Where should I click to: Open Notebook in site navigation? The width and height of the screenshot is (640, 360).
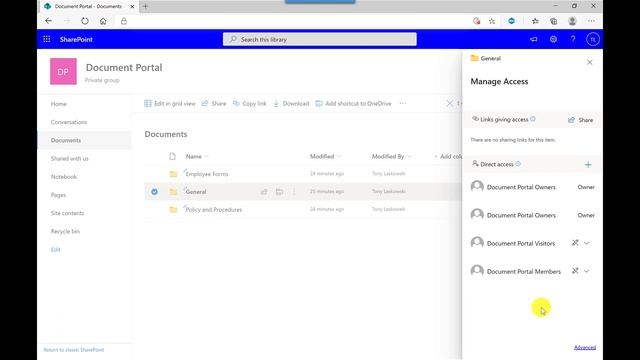click(x=64, y=177)
